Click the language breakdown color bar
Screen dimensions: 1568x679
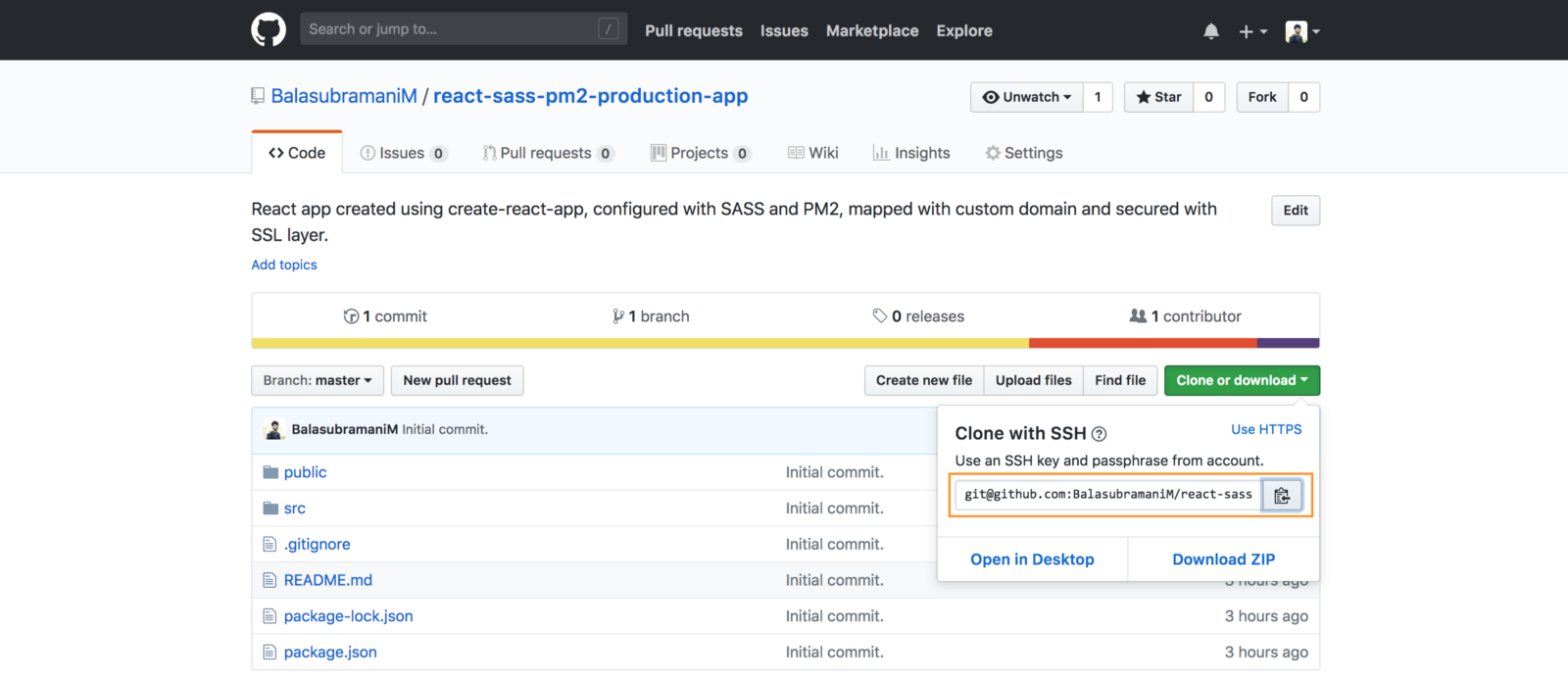[784, 343]
